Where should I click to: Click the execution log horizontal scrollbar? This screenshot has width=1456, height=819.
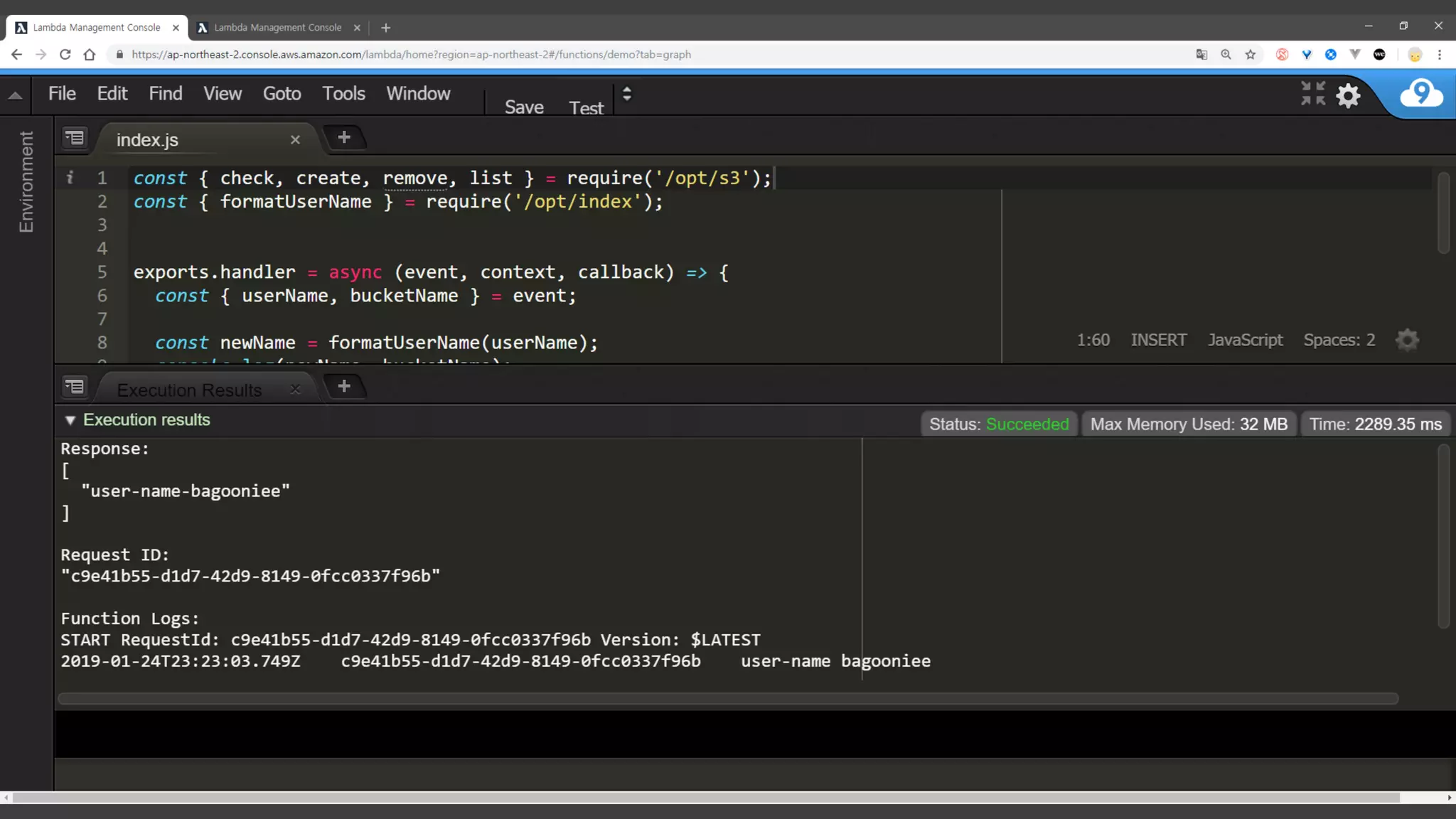pos(728,699)
